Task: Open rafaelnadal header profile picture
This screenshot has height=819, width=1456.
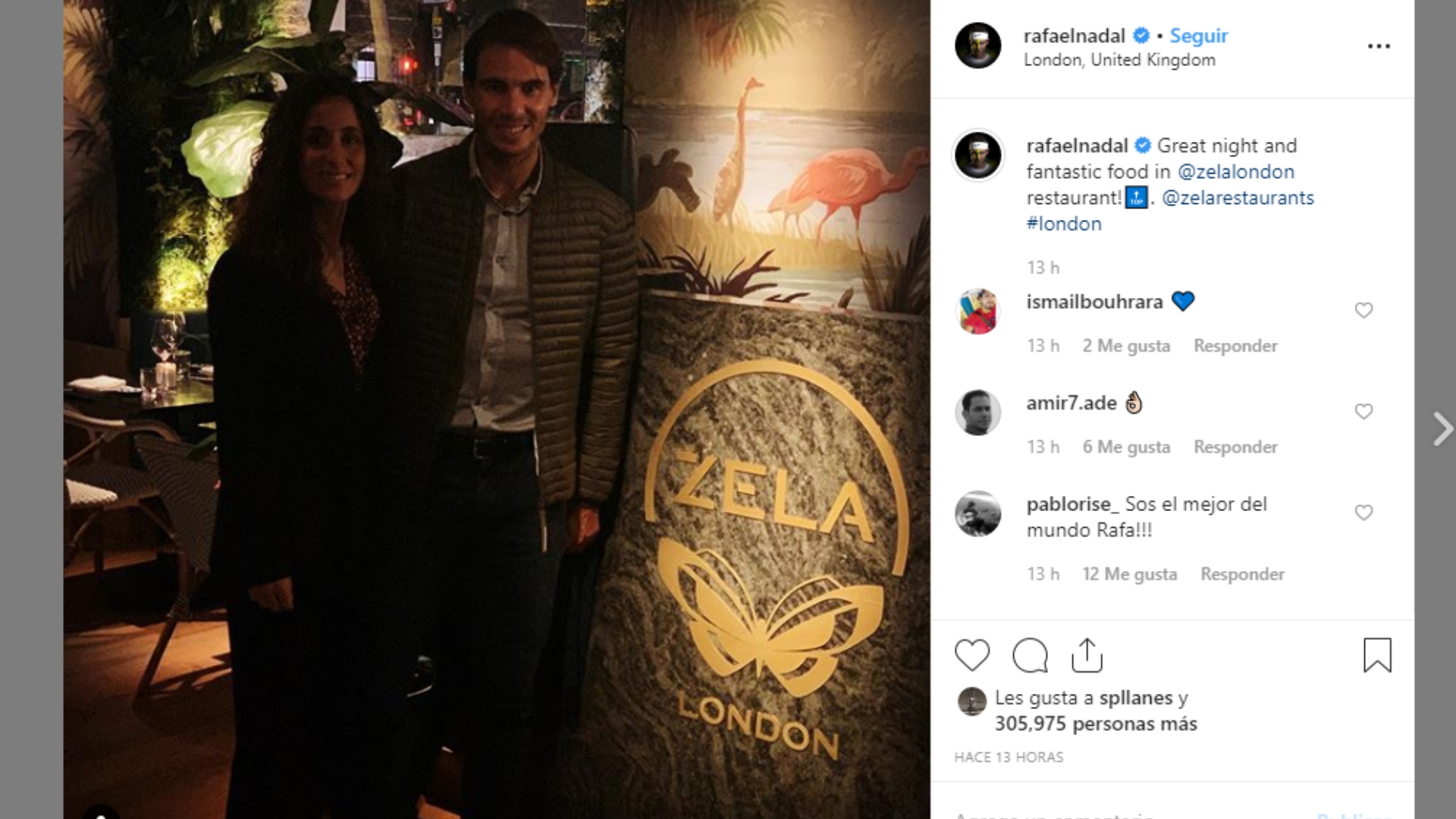Action: click(x=977, y=45)
